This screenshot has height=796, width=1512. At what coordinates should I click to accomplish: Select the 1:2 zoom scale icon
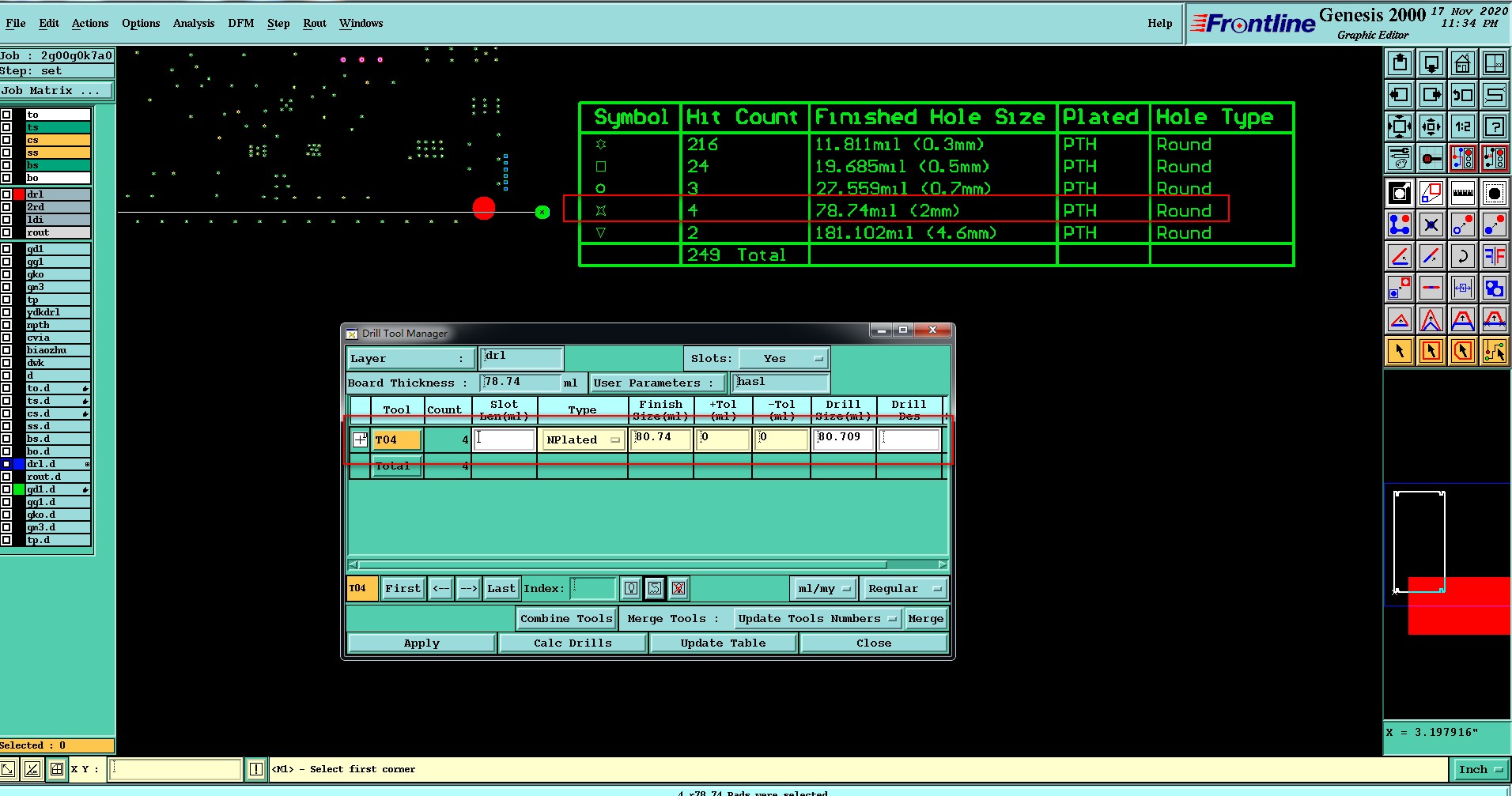[1462, 126]
